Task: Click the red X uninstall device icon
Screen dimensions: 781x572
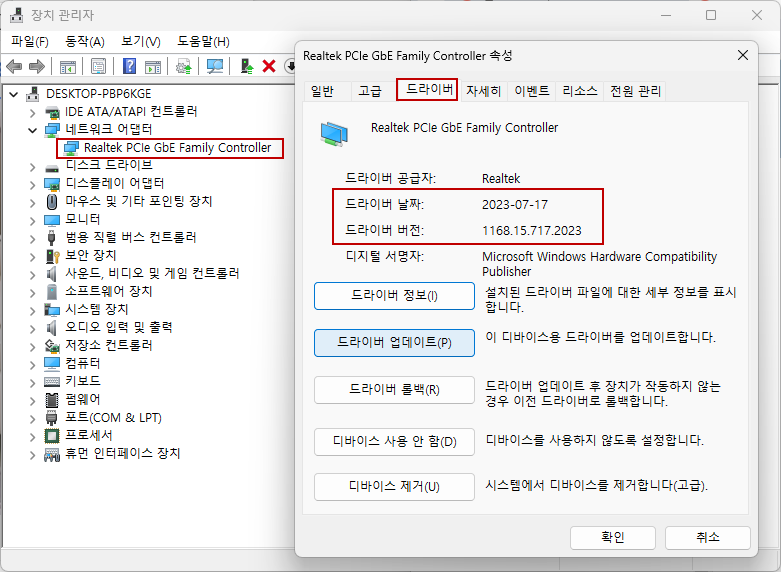Action: pyautogui.click(x=269, y=66)
